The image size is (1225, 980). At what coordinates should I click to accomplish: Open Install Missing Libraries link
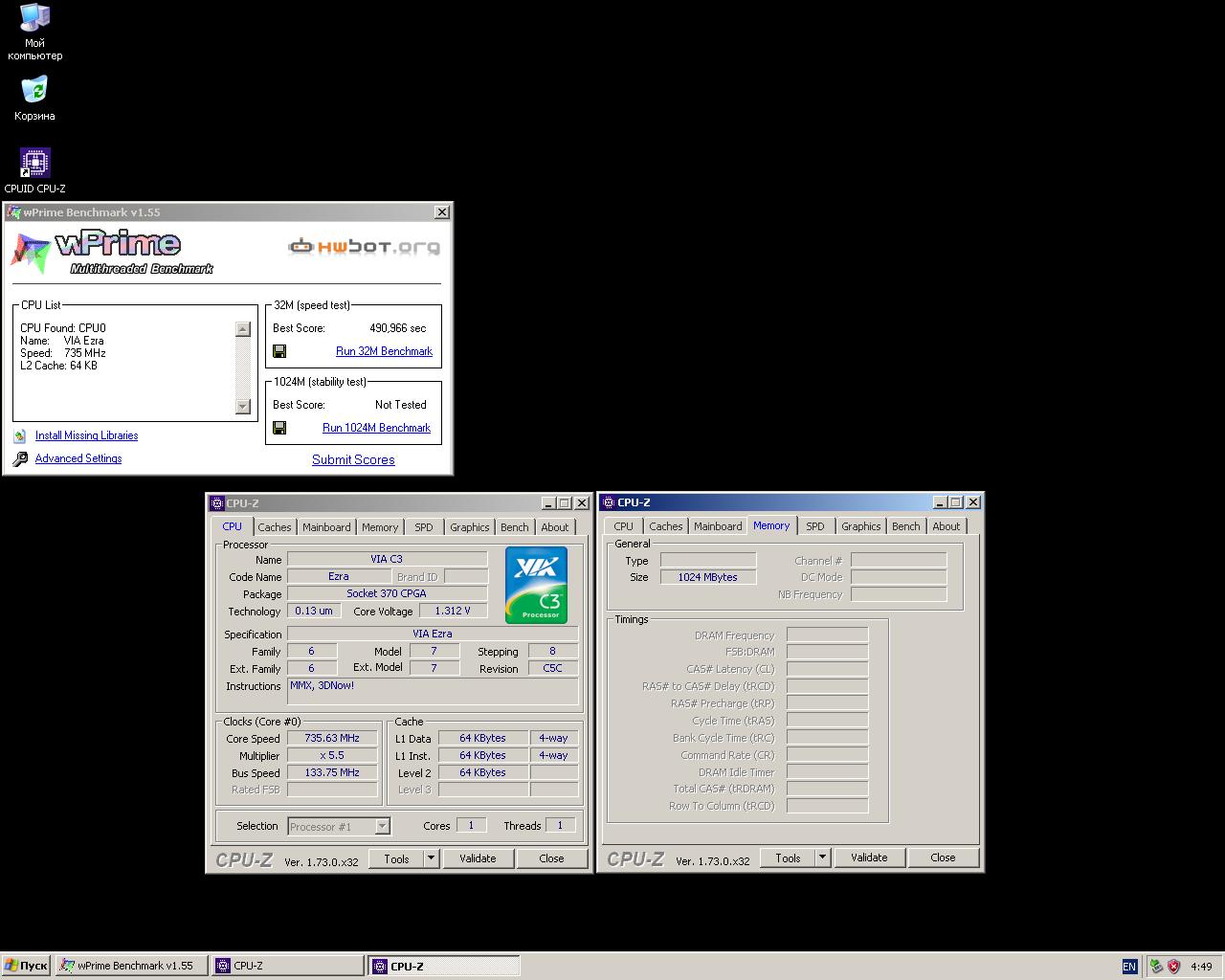click(86, 435)
